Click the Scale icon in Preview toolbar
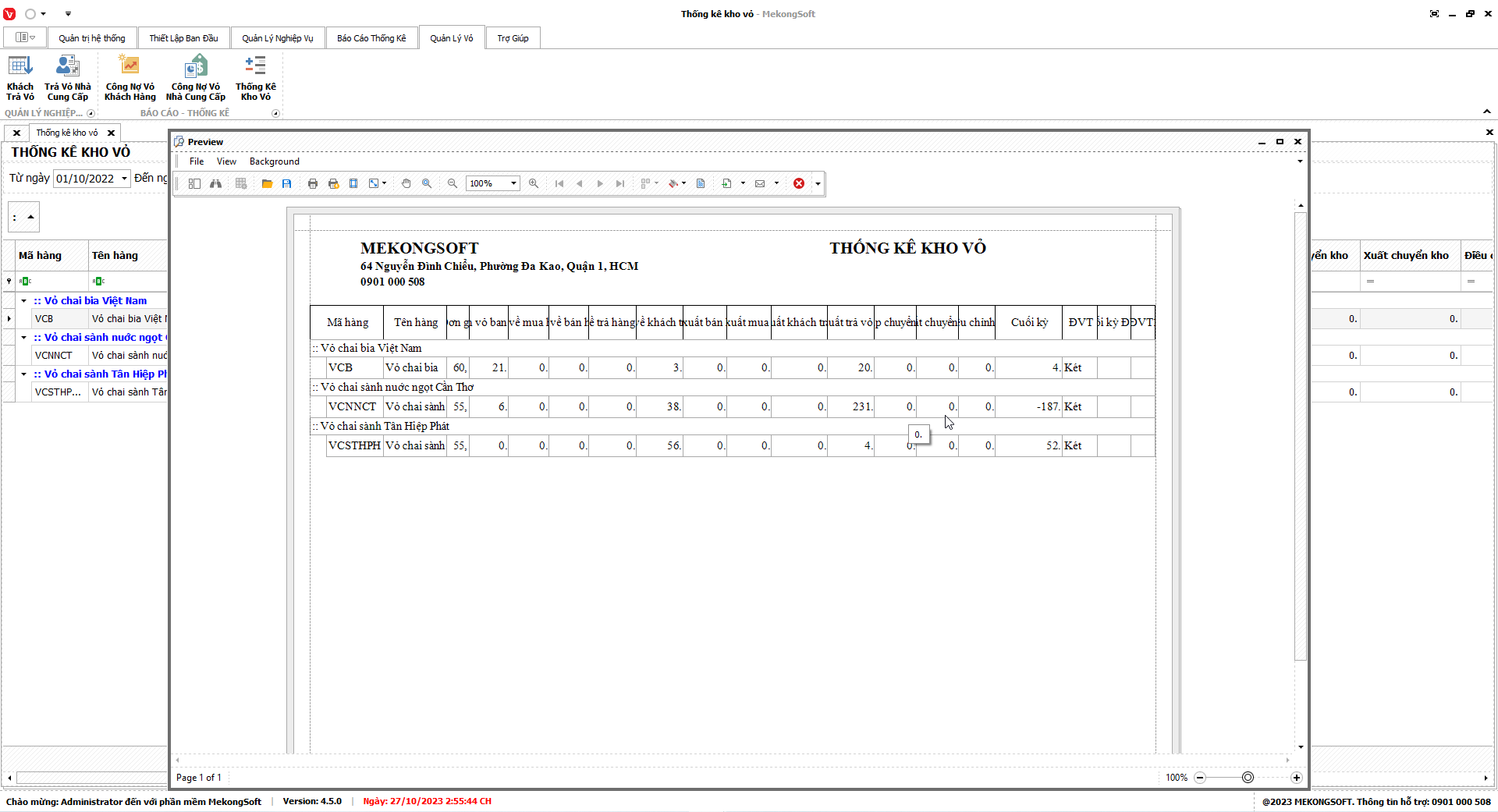The image size is (1498, 812). (x=374, y=183)
